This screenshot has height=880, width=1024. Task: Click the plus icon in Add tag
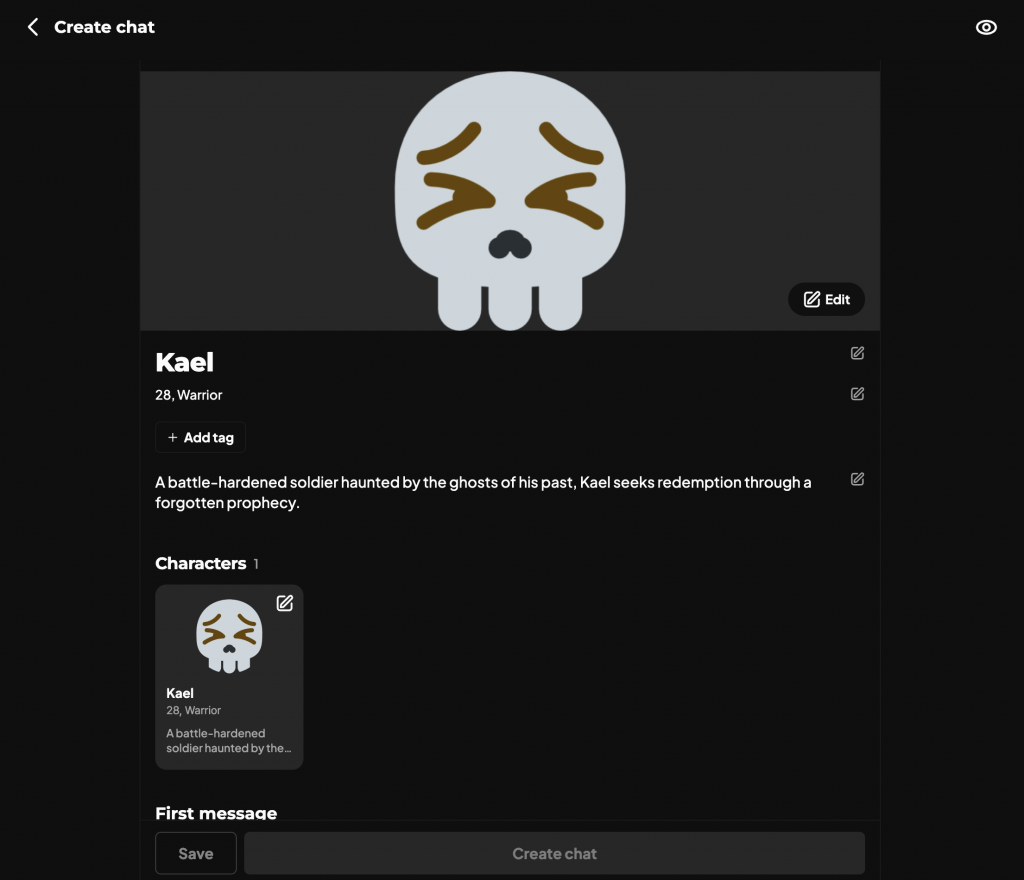pos(172,437)
